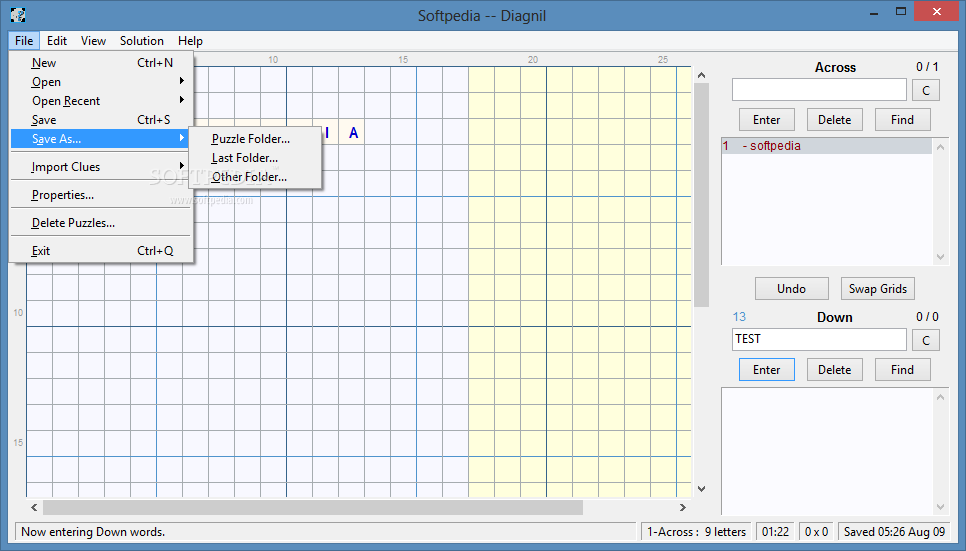Maximize the Diagnil window
Viewport: 966px width, 551px height.
[901, 12]
